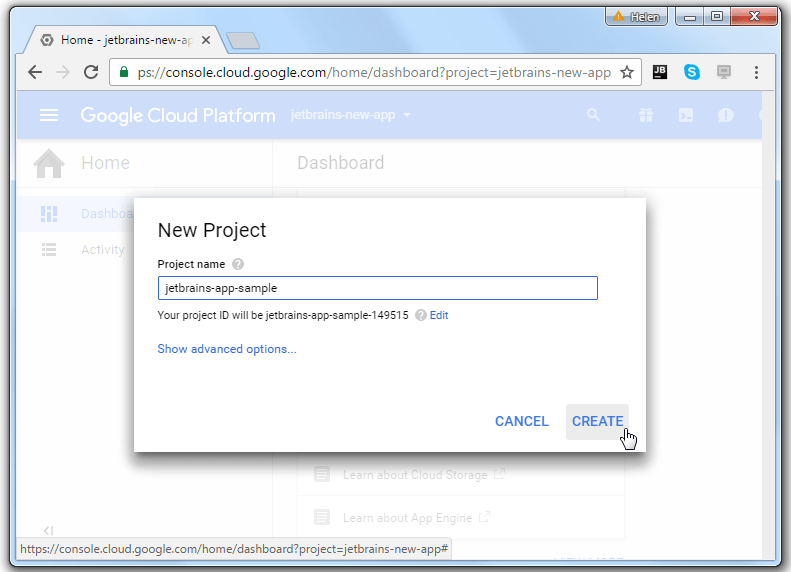Click the JetBrains JB extension icon

click(x=660, y=72)
